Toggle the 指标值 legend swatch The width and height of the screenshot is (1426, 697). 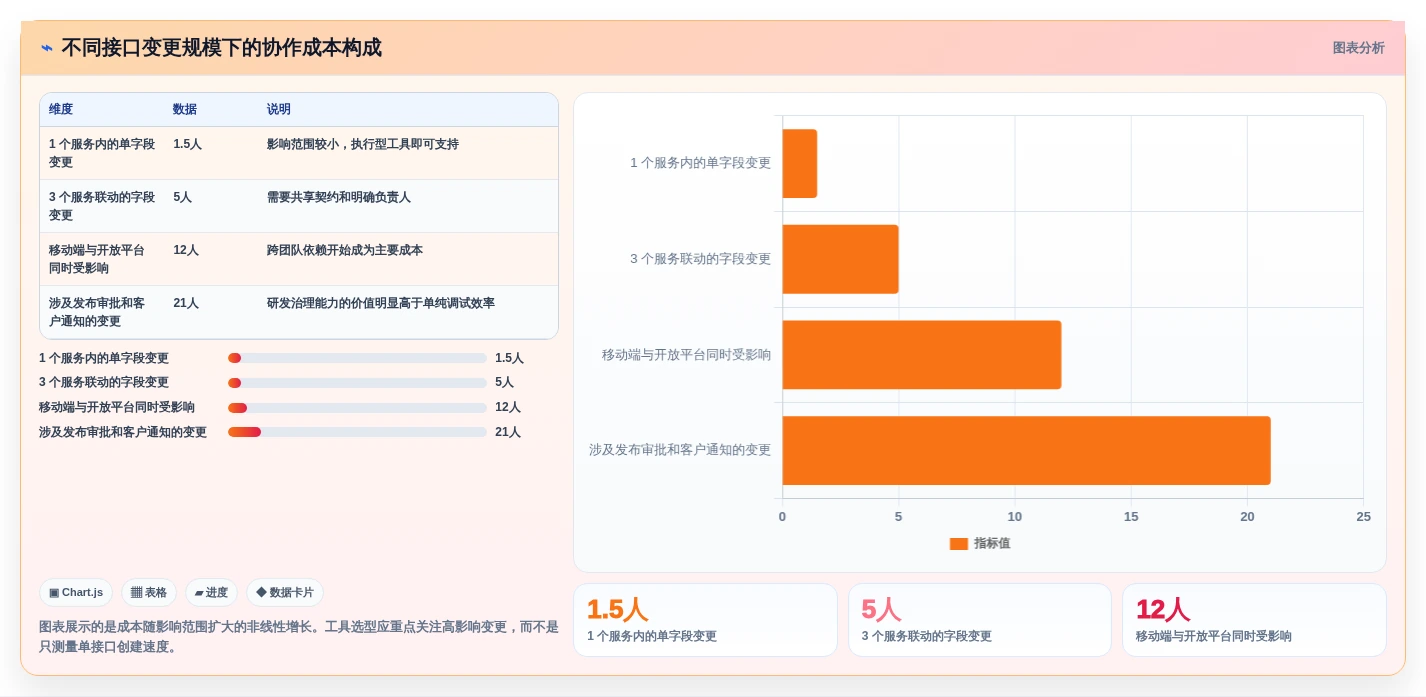tap(959, 544)
